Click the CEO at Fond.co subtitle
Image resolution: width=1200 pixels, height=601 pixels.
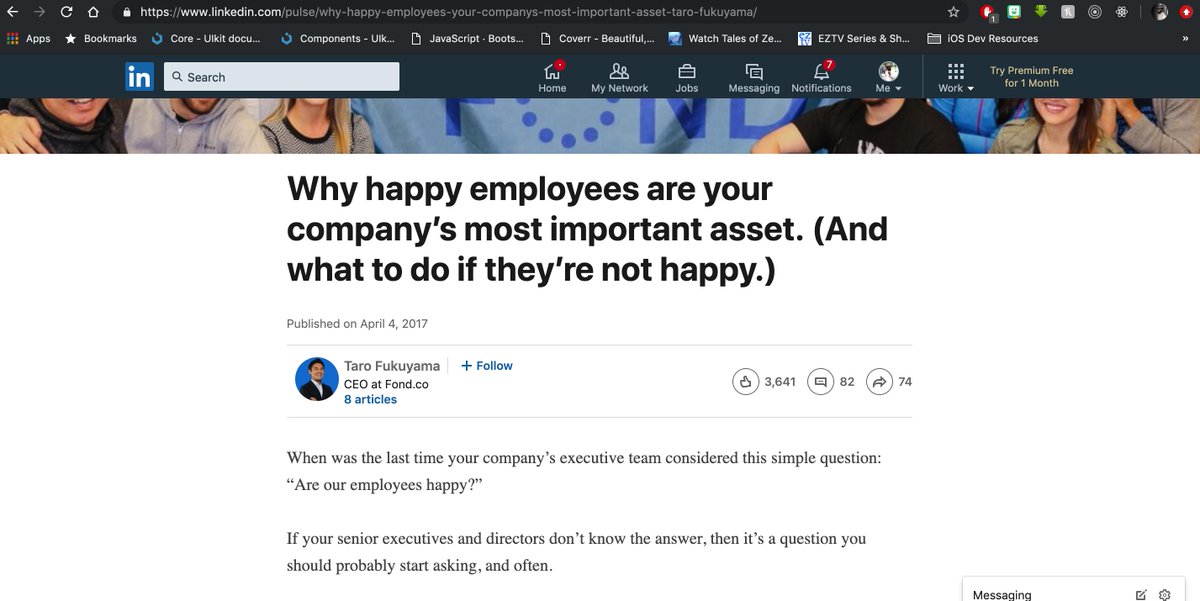click(x=386, y=383)
